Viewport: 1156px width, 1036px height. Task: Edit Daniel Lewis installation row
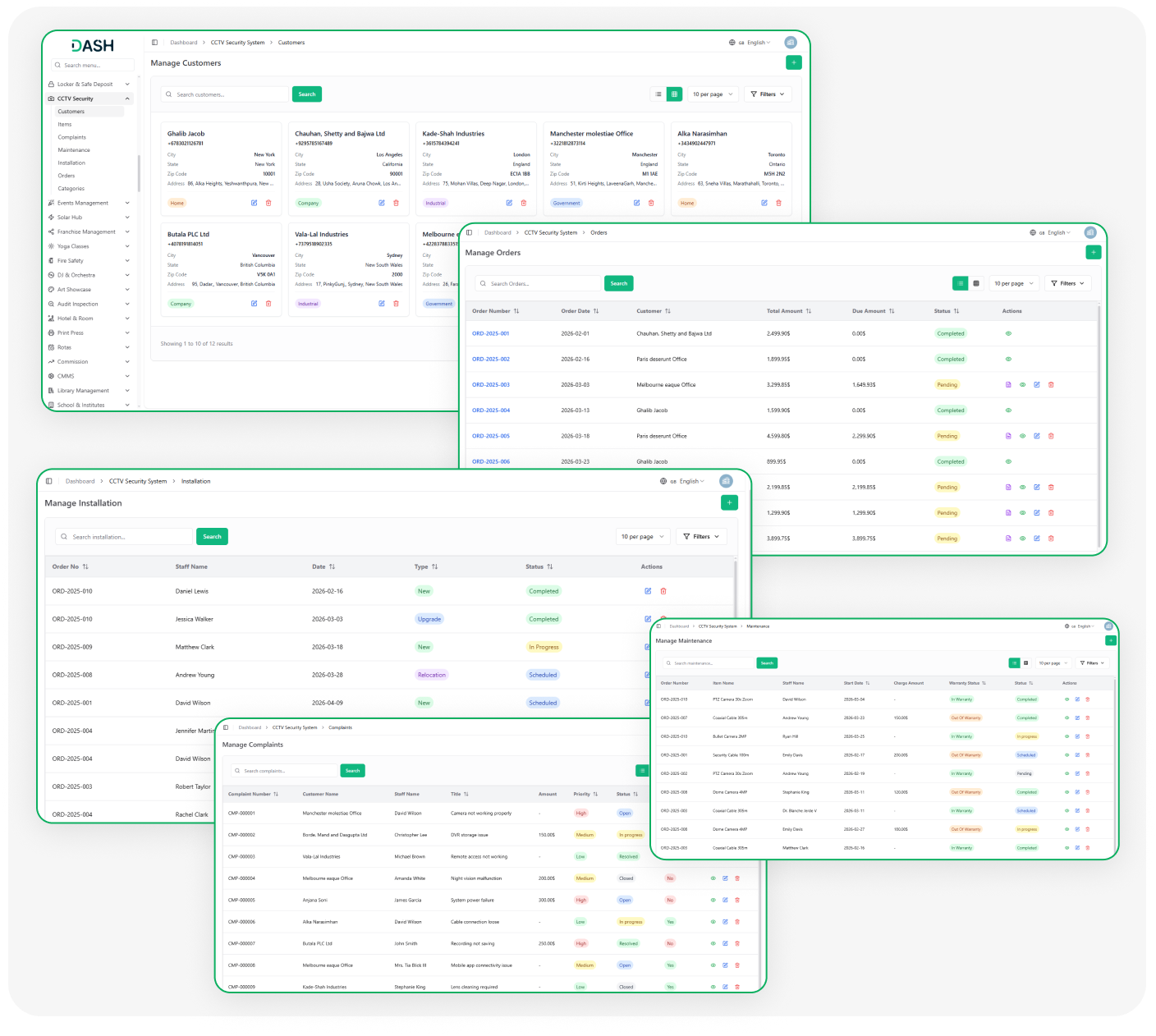(648, 591)
